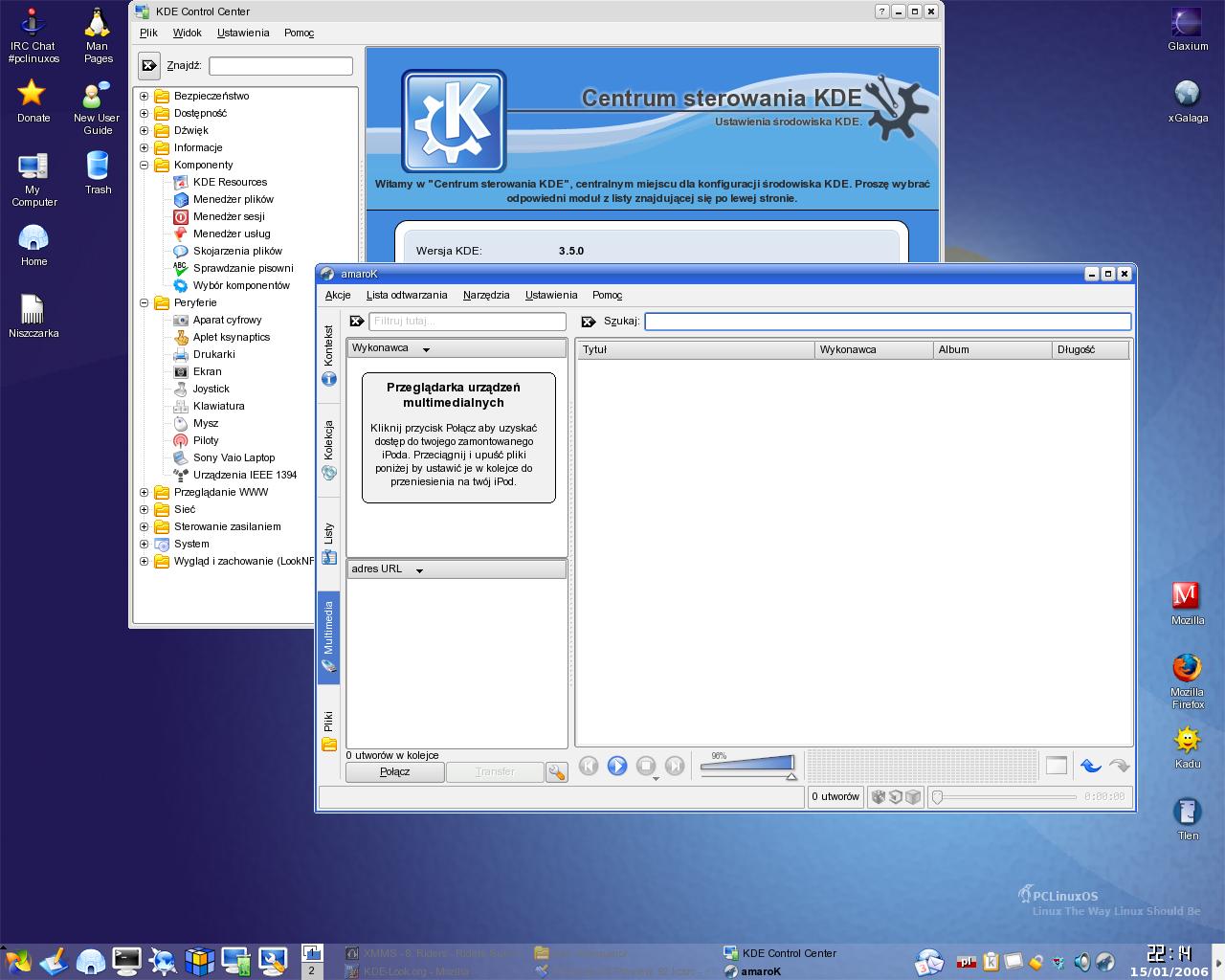Open Sprawdzanie pisowni module
The image size is (1225, 980).
243,268
